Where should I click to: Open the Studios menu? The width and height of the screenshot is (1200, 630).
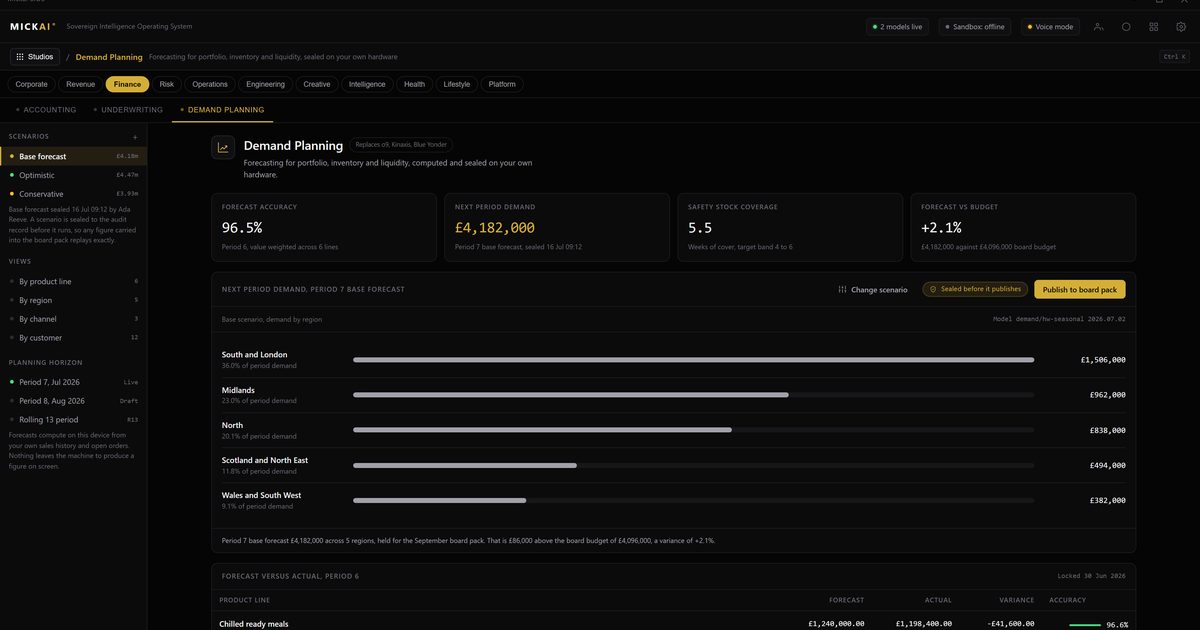click(35, 57)
